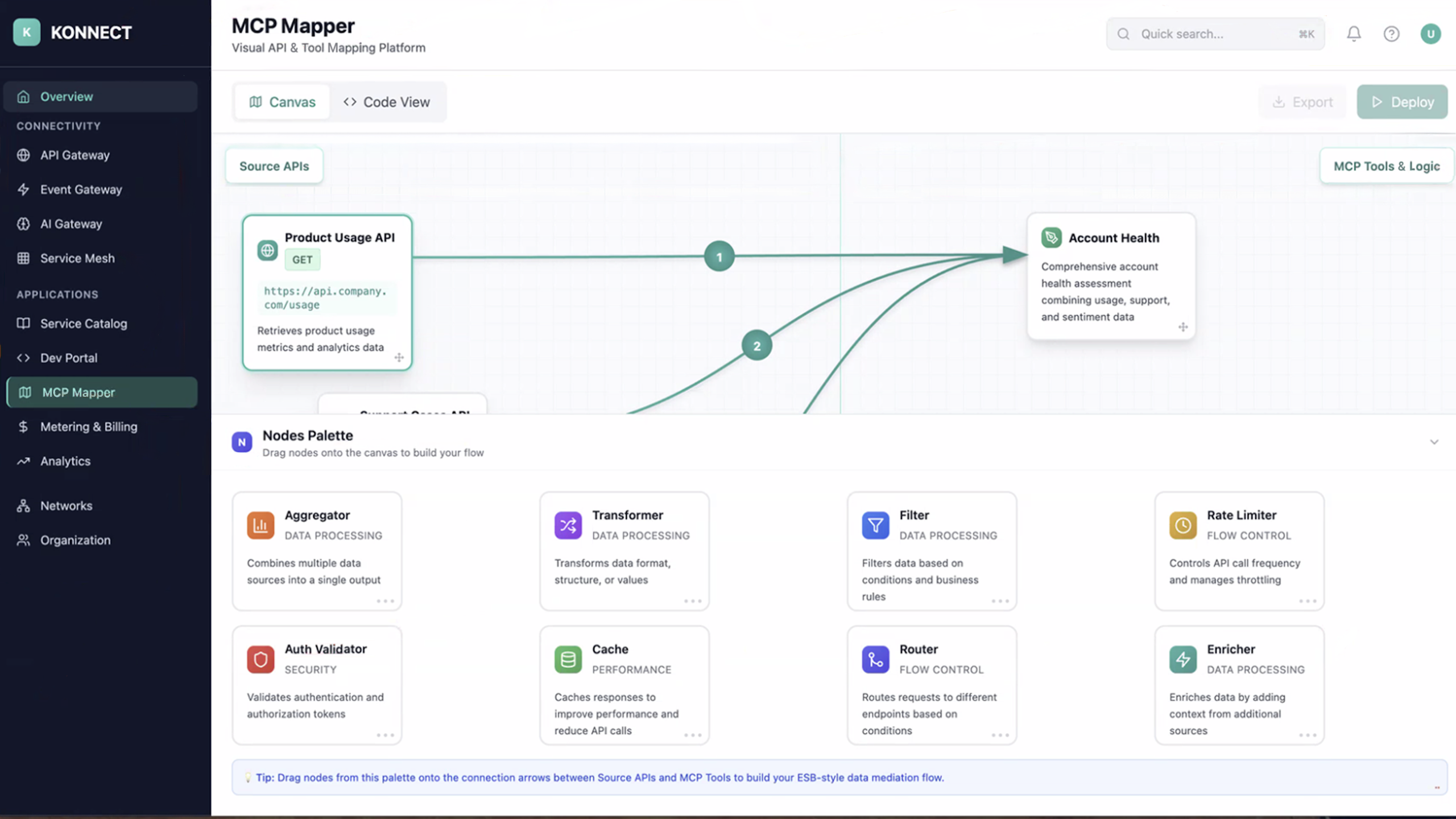Click connection marker number 1 on canvas
Screen dimensions: 1456x819
[719, 257]
